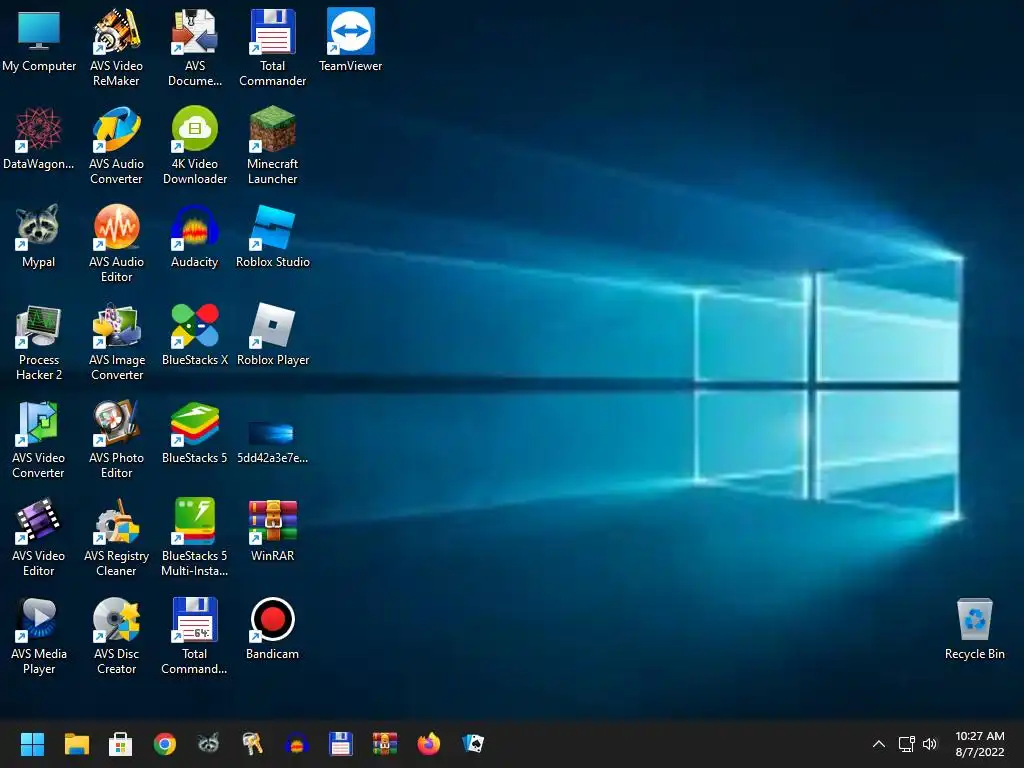
Task: Open Microsoft Store from the taskbar
Action: (x=120, y=744)
